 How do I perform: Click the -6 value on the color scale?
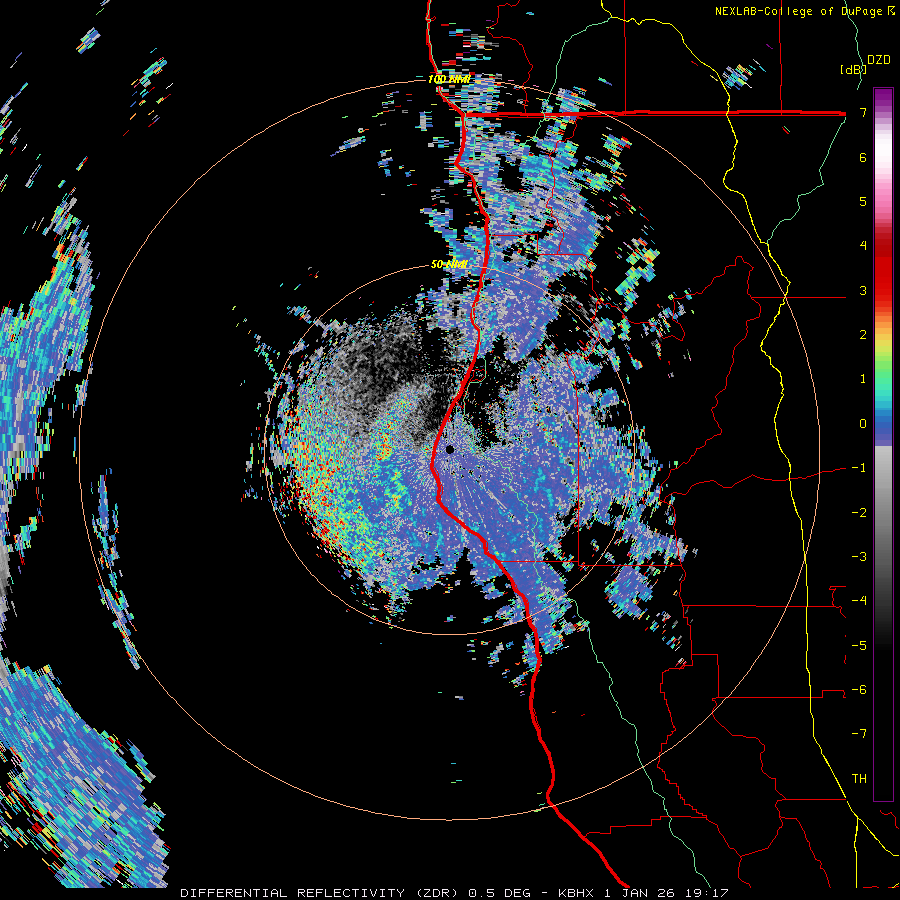859,690
